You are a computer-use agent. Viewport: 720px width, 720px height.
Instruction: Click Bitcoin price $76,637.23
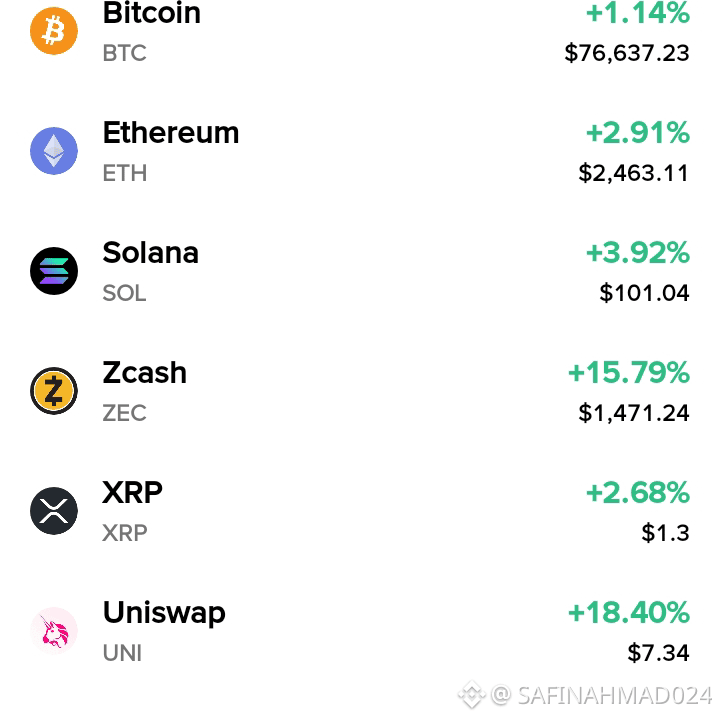(x=627, y=53)
